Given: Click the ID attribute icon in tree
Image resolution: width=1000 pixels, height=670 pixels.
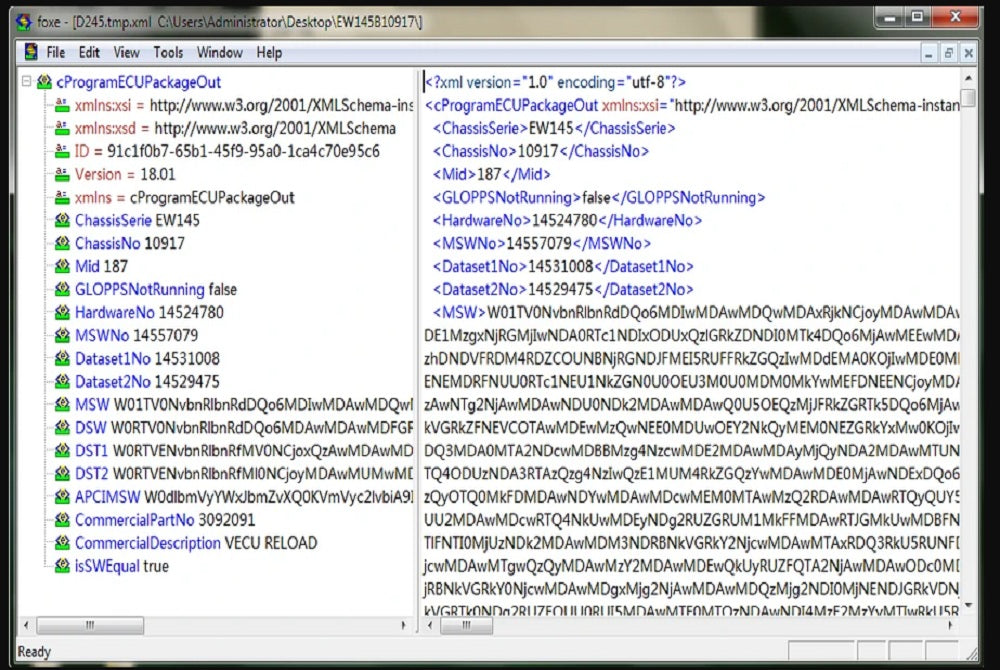Looking at the screenshot, I should (62, 152).
